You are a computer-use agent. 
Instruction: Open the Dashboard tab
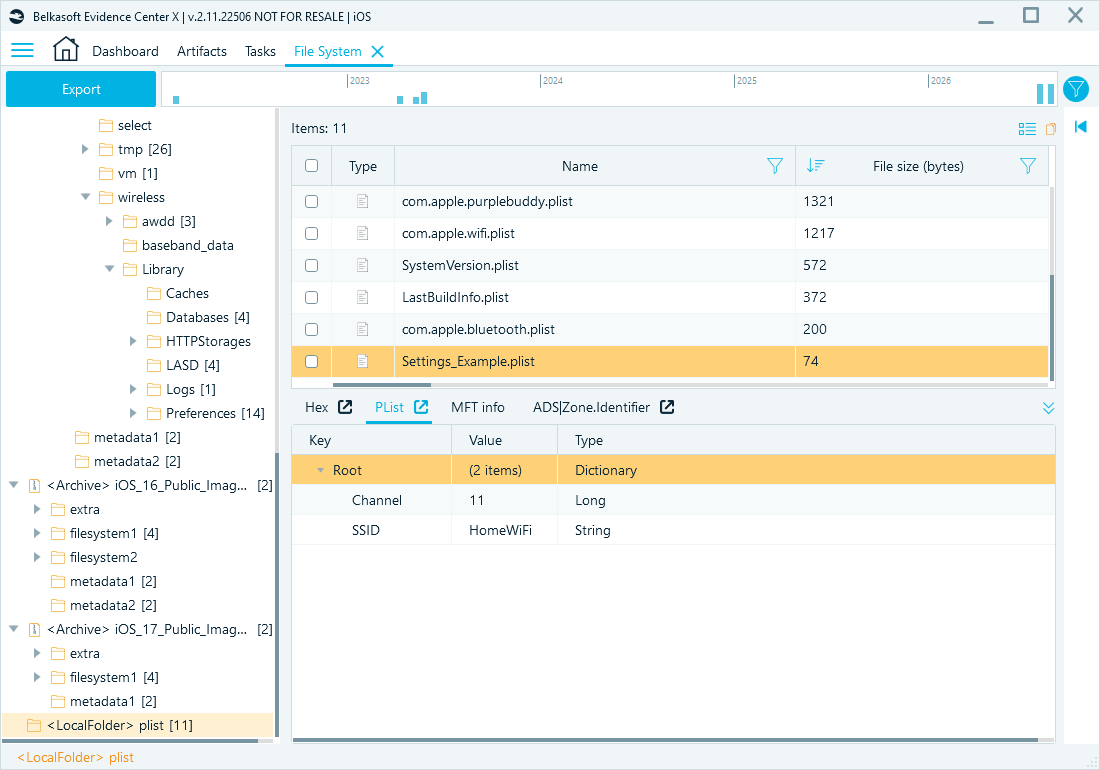(x=126, y=51)
